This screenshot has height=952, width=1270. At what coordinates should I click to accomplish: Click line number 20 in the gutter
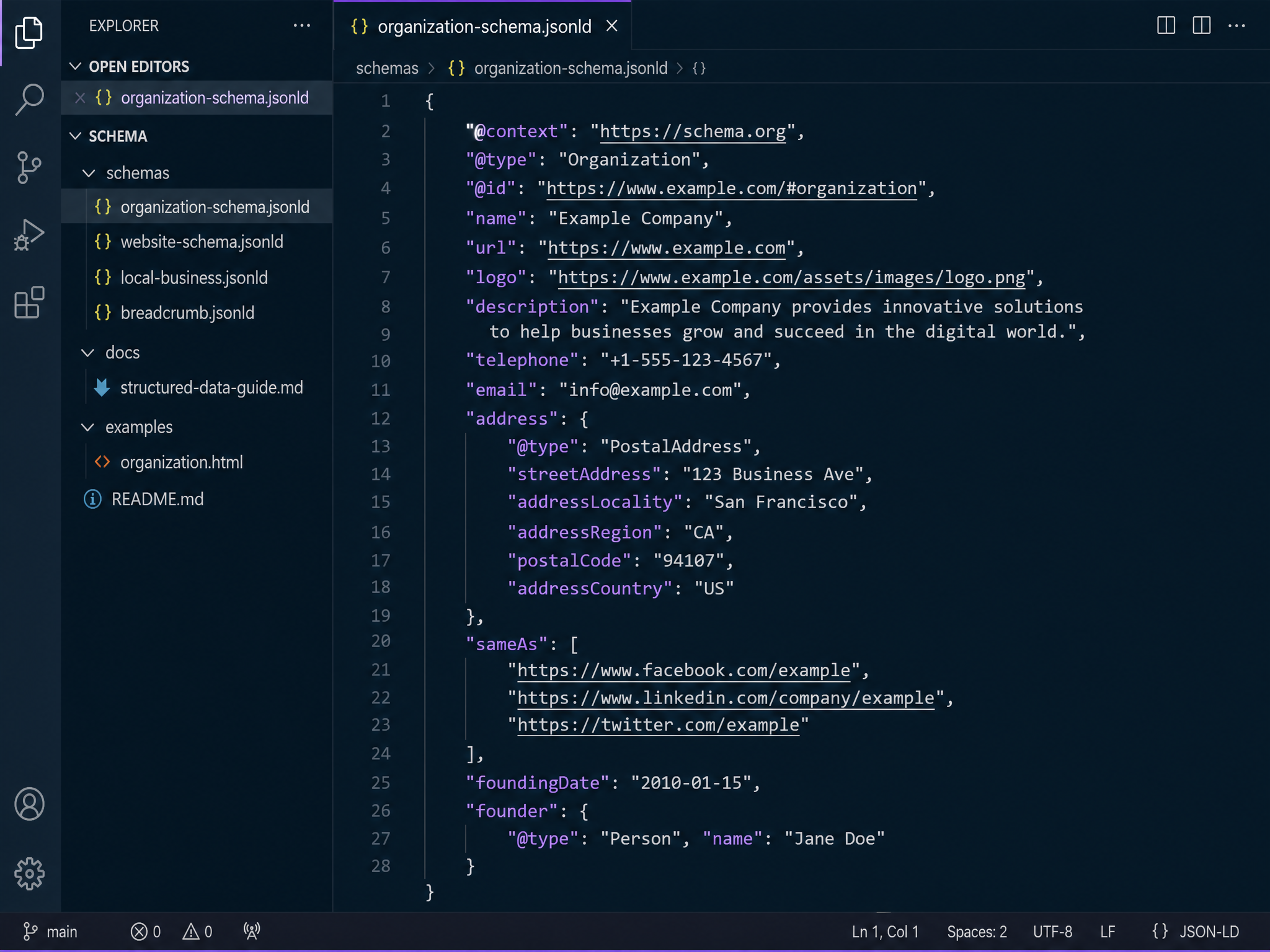[381, 641]
